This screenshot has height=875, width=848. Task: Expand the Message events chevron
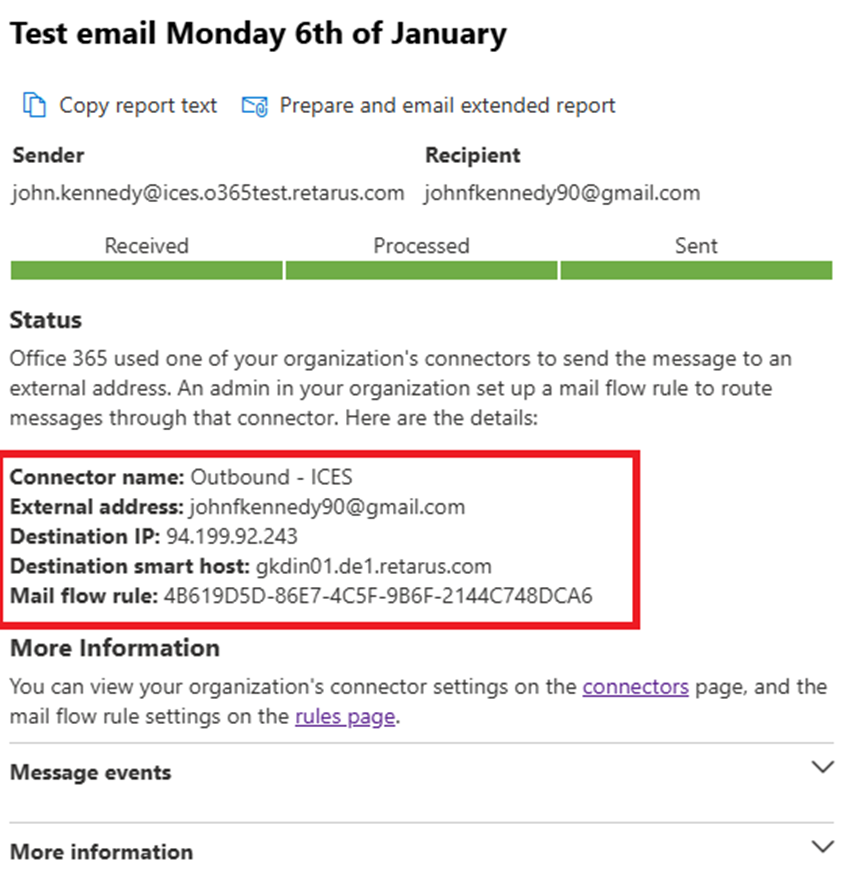822,768
